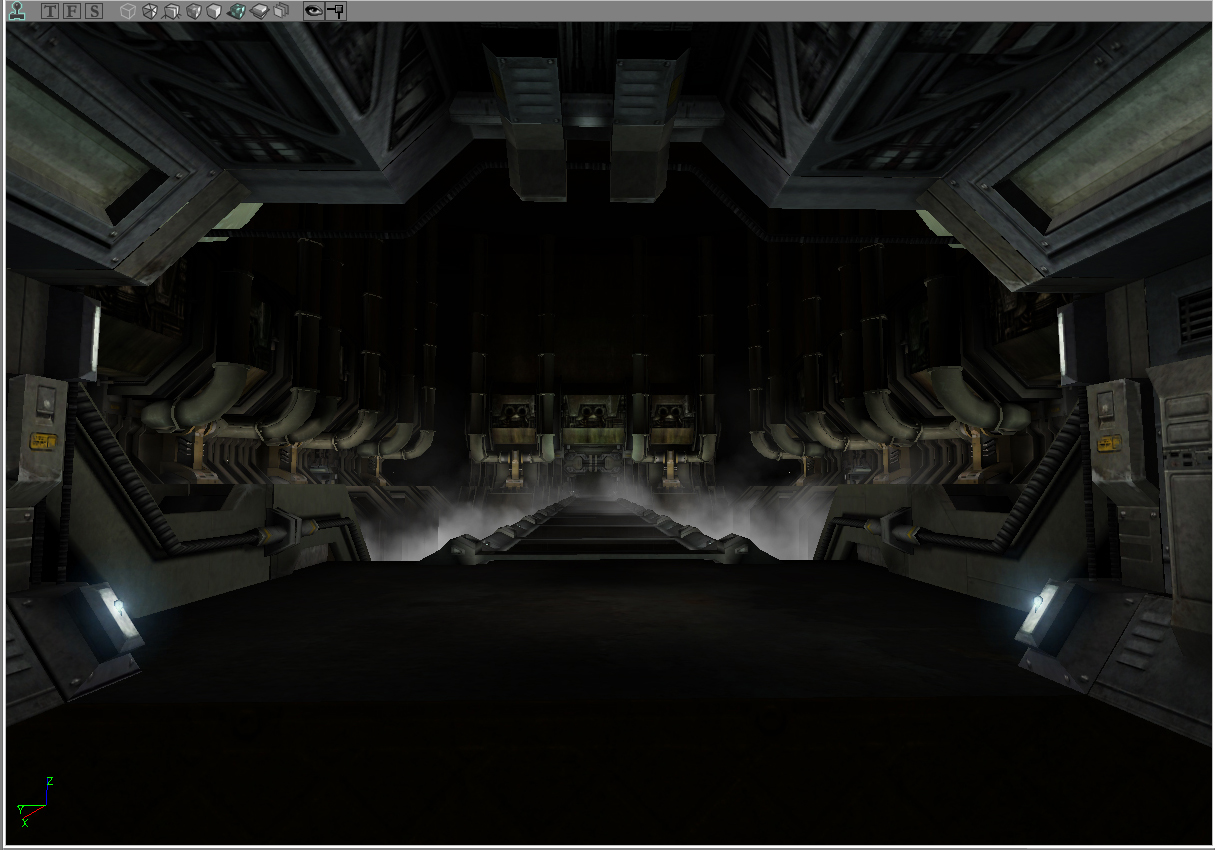Click the fourth shaded cube view icon

coord(193,11)
